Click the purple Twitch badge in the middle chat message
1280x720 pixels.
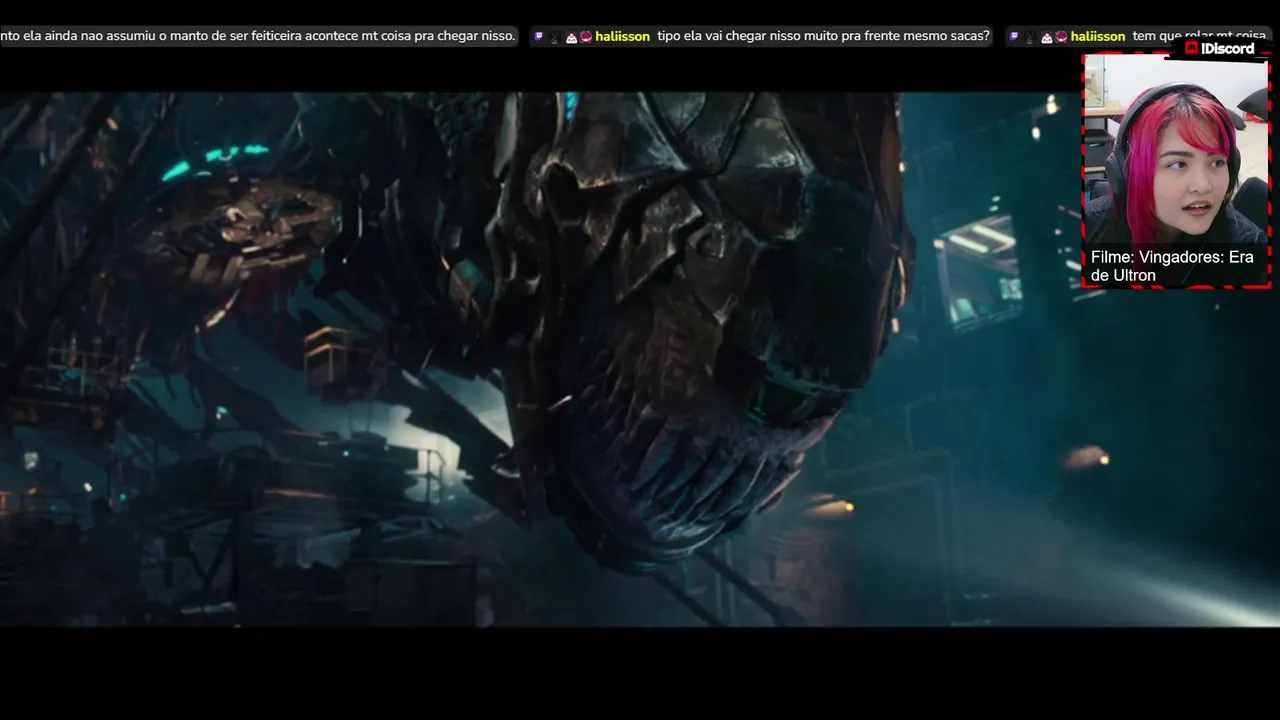click(539, 36)
